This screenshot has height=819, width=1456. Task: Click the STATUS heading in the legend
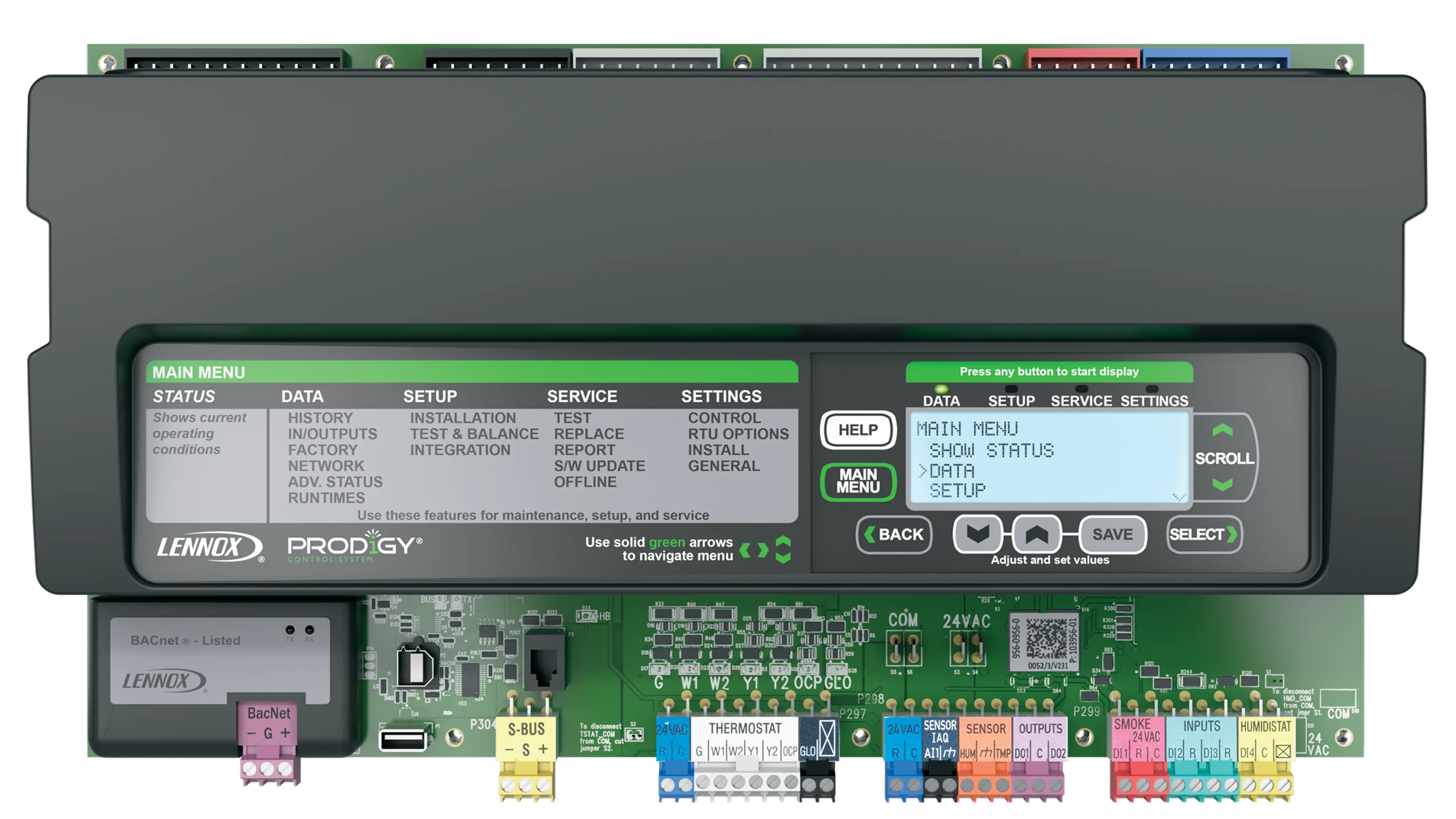tap(184, 397)
